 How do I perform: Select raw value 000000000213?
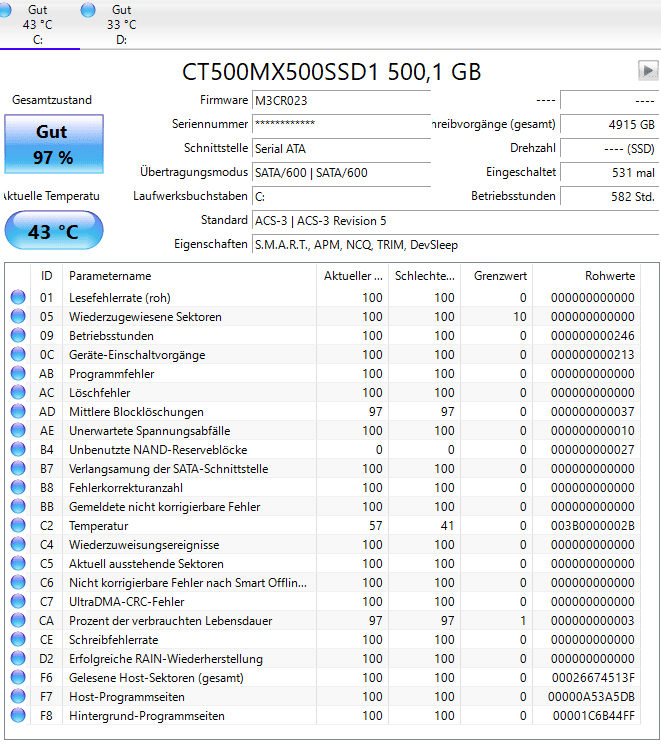pos(592,354)
